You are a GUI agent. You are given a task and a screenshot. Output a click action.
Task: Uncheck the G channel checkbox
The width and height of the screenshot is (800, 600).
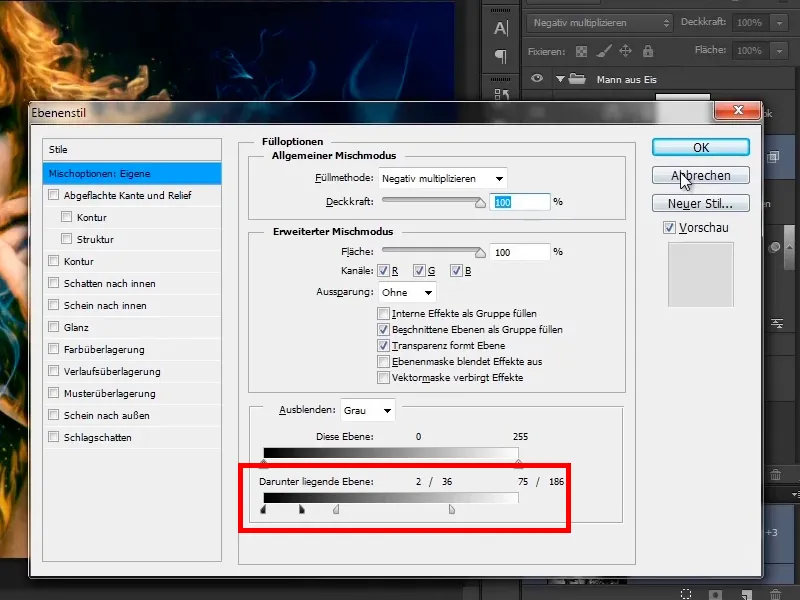click(x=419, y=271)
